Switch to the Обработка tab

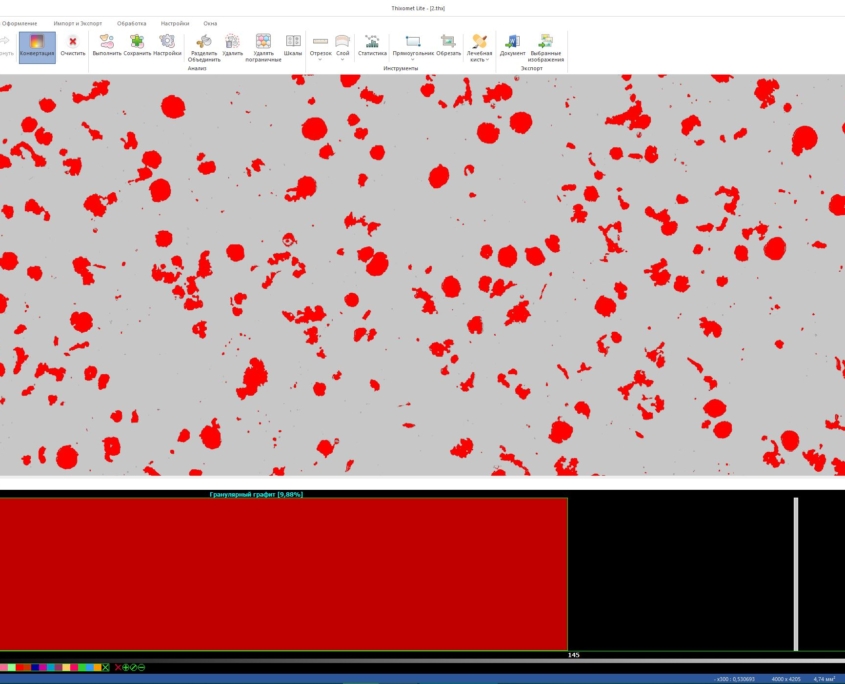[131, 23]
